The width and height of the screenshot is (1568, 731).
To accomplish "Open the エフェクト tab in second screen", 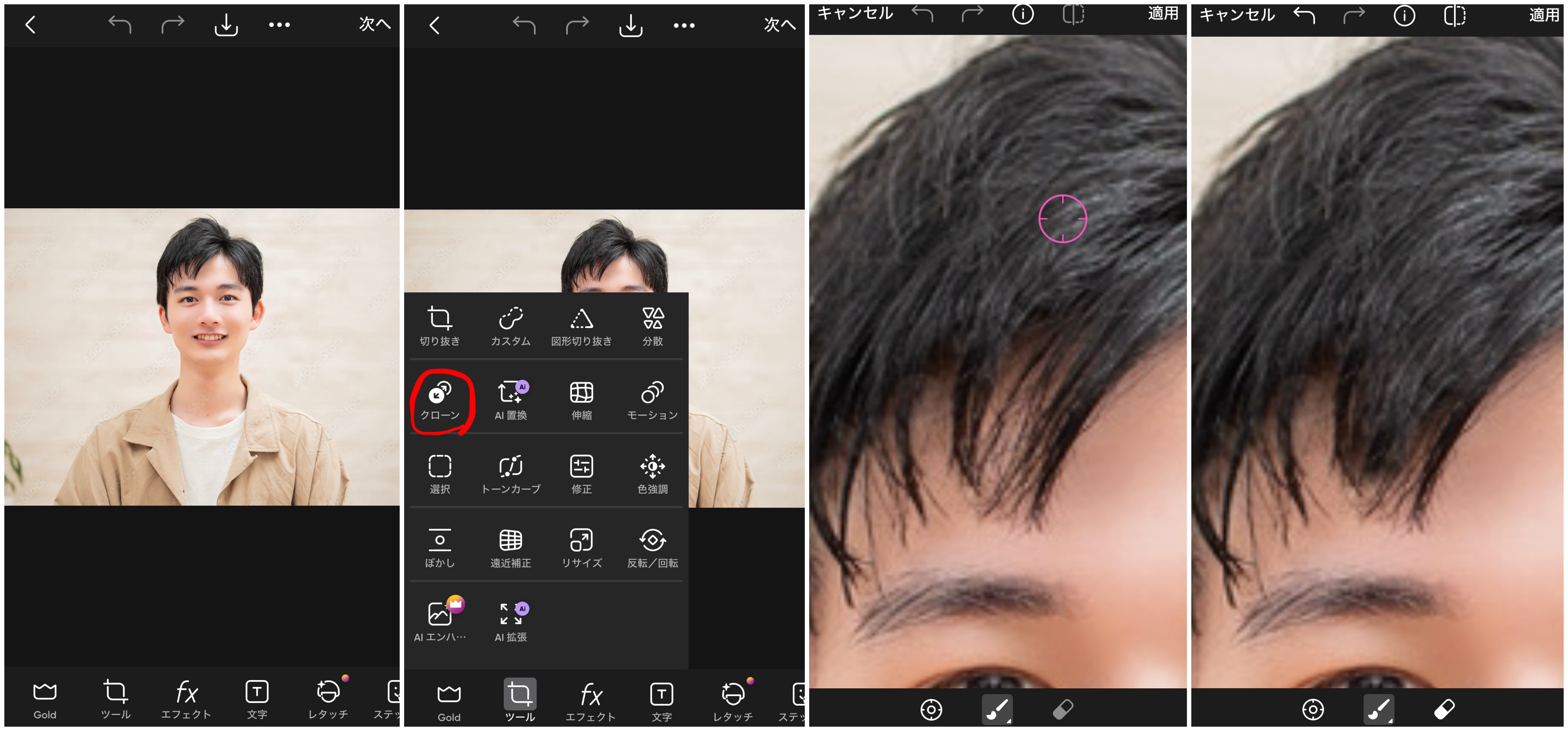I will [x=590, y=702].
